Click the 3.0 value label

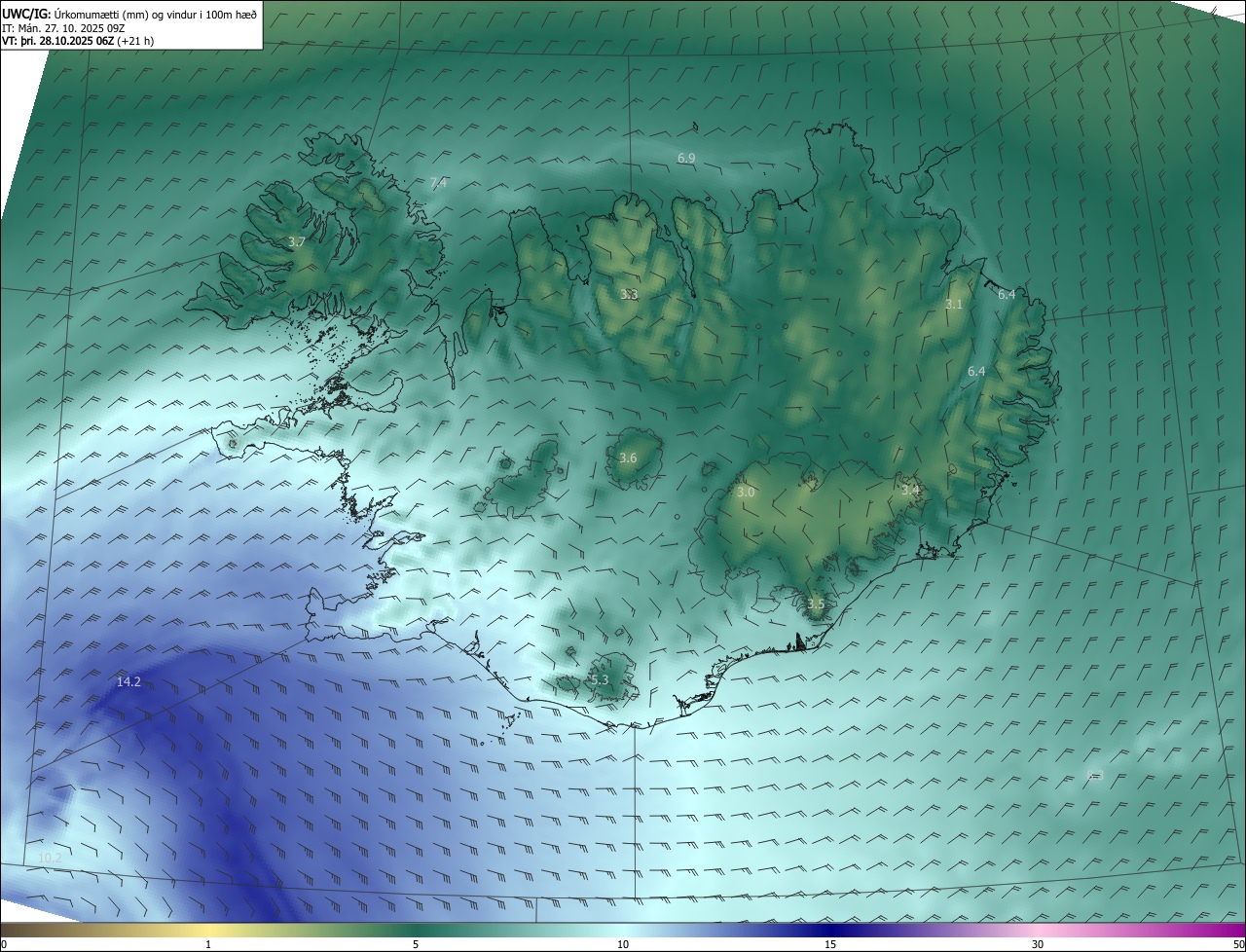point(746,493)
